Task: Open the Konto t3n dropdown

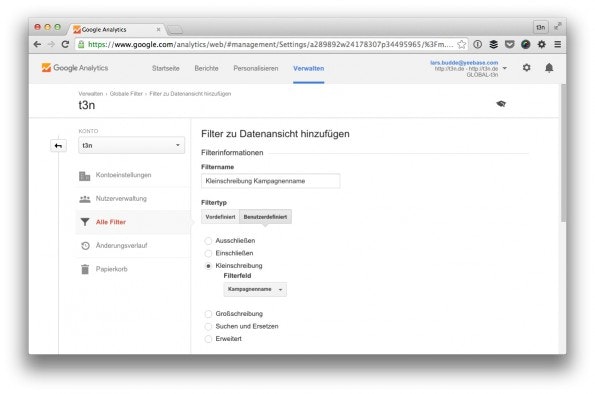Action: 131,145
